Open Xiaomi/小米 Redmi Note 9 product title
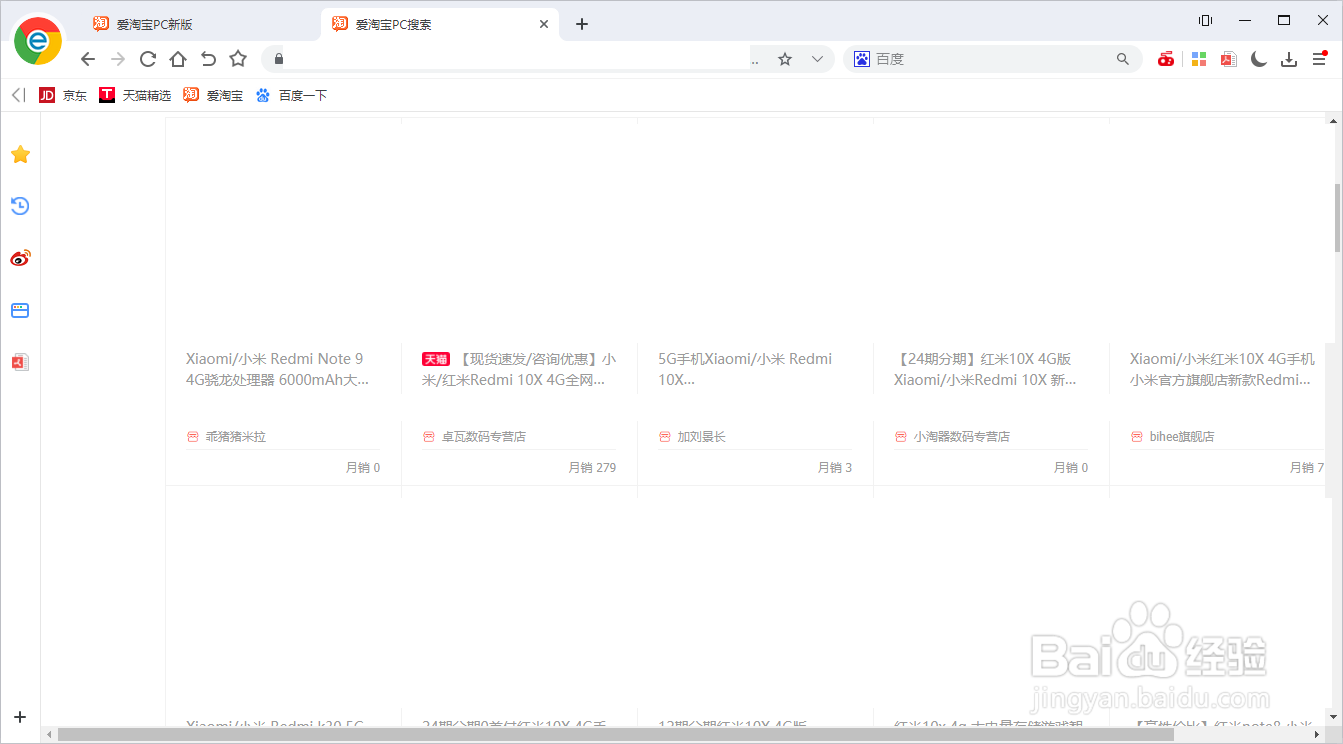Viewport: 1343px width, 744px height. (277, 369)
